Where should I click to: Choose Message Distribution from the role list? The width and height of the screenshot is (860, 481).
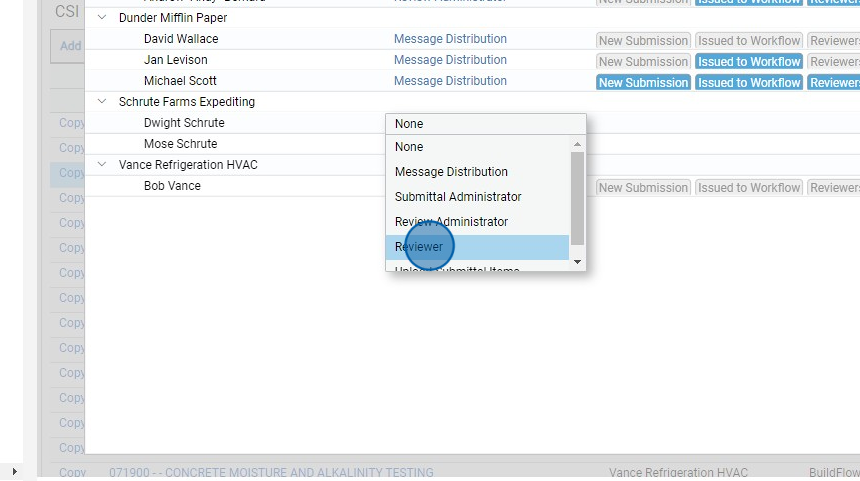coord(477,172)
